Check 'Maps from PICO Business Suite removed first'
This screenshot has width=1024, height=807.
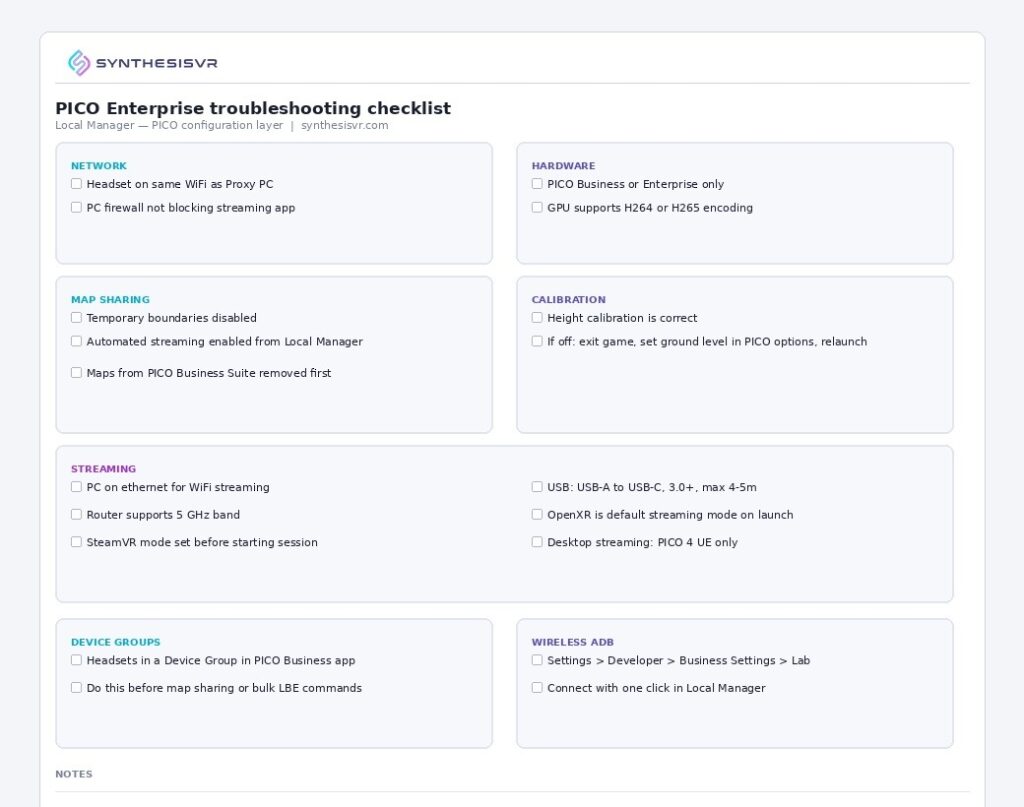pyautogui.click(x=76, y=373)
